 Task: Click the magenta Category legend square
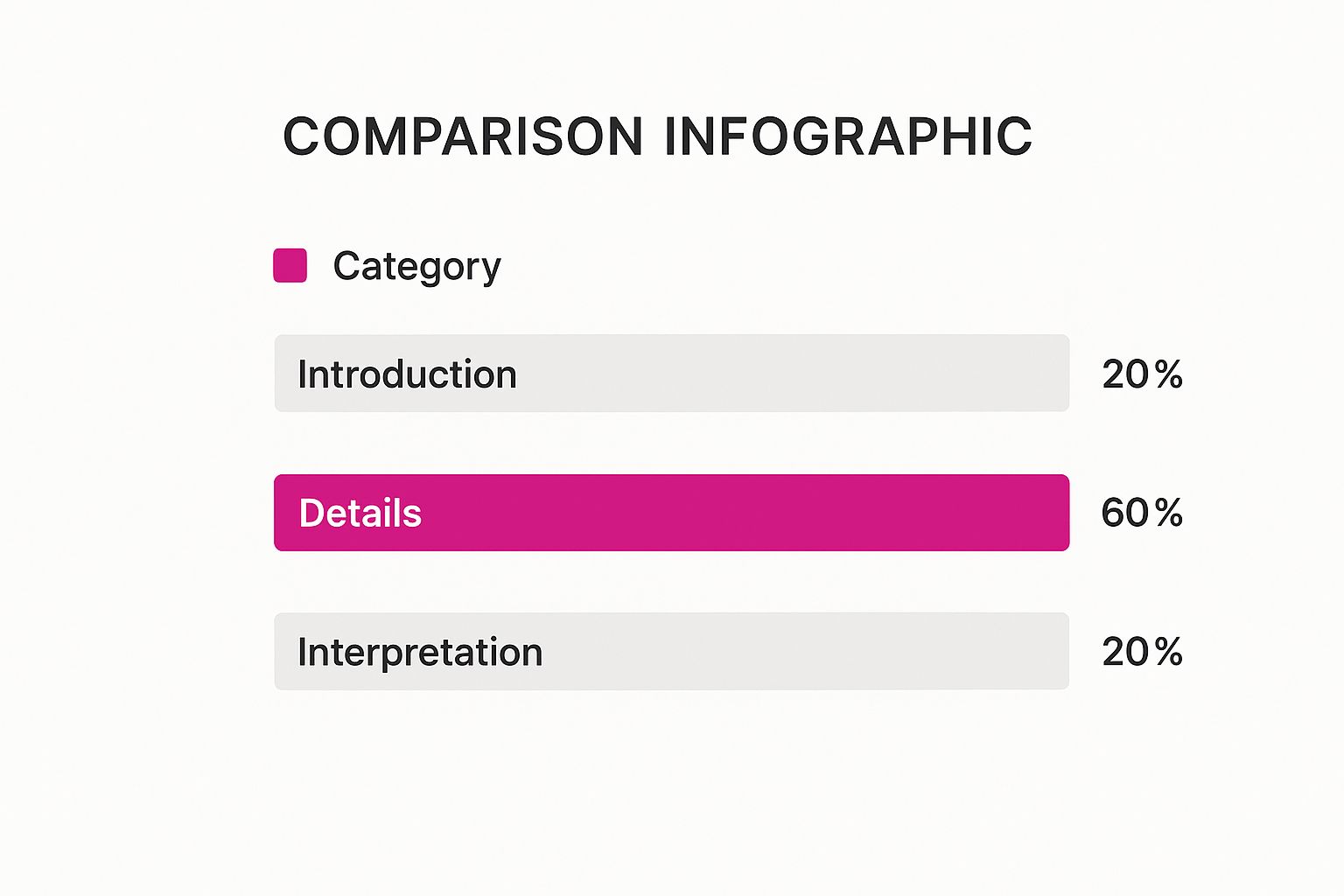pos(290,265)
